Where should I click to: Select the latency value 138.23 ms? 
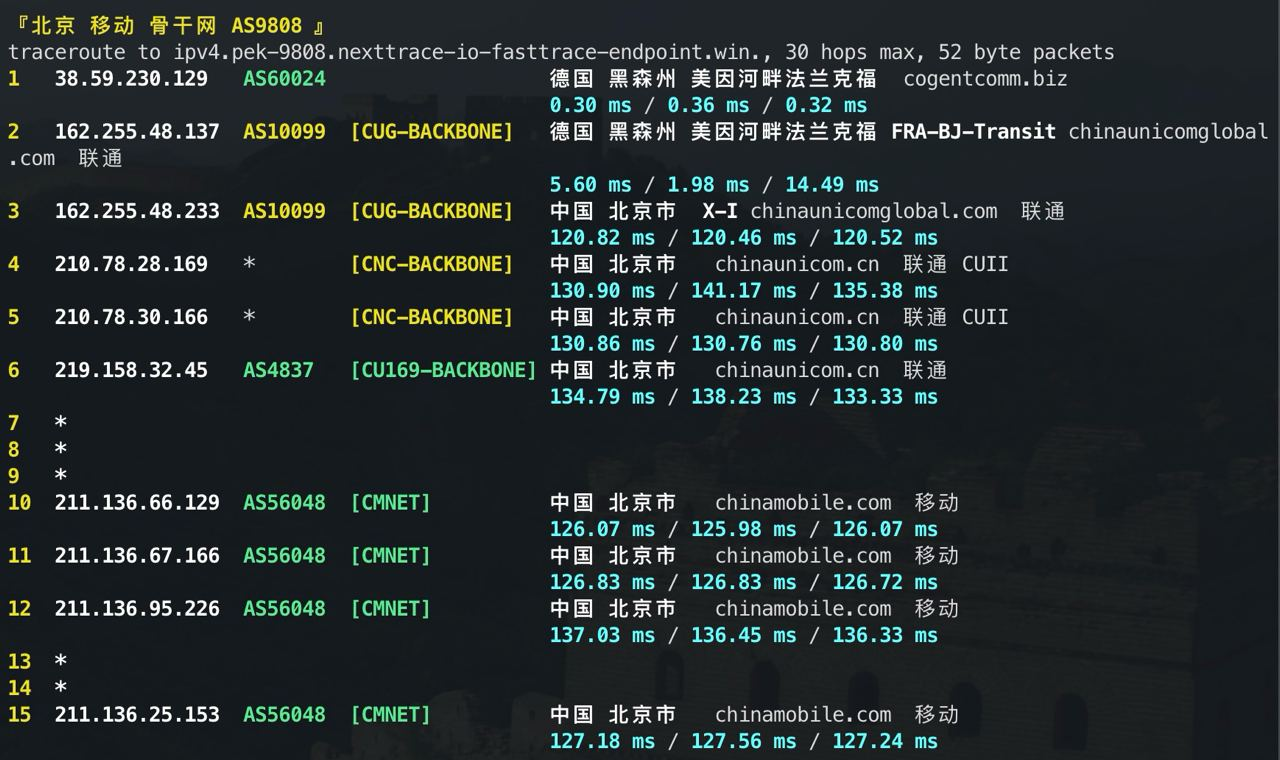[744, 397]
